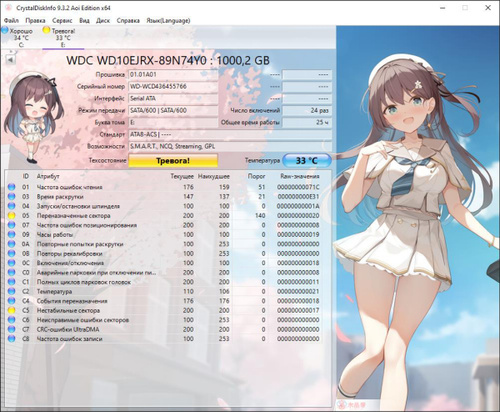Click the features field S.M.A.R.T., NCQ

(x=230, y=147)
